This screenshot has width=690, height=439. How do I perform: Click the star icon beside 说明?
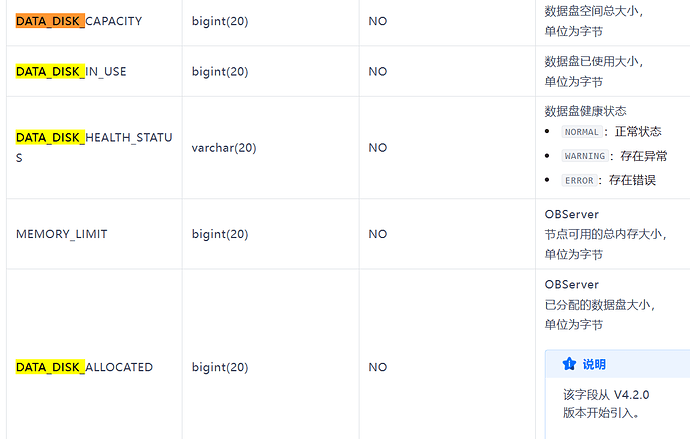tap(569, 364)
